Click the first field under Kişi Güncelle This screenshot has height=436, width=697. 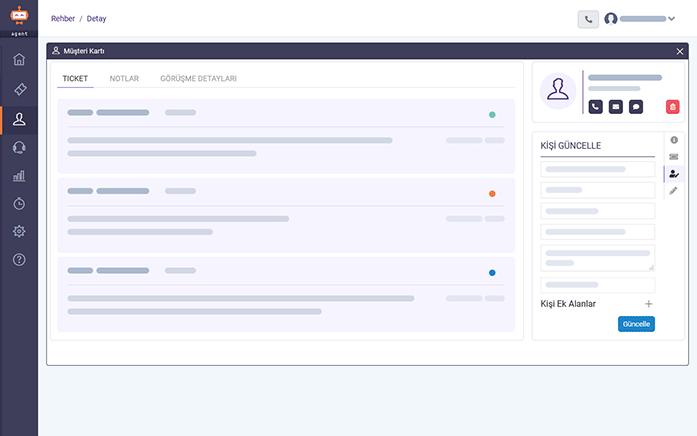point(597,169)
